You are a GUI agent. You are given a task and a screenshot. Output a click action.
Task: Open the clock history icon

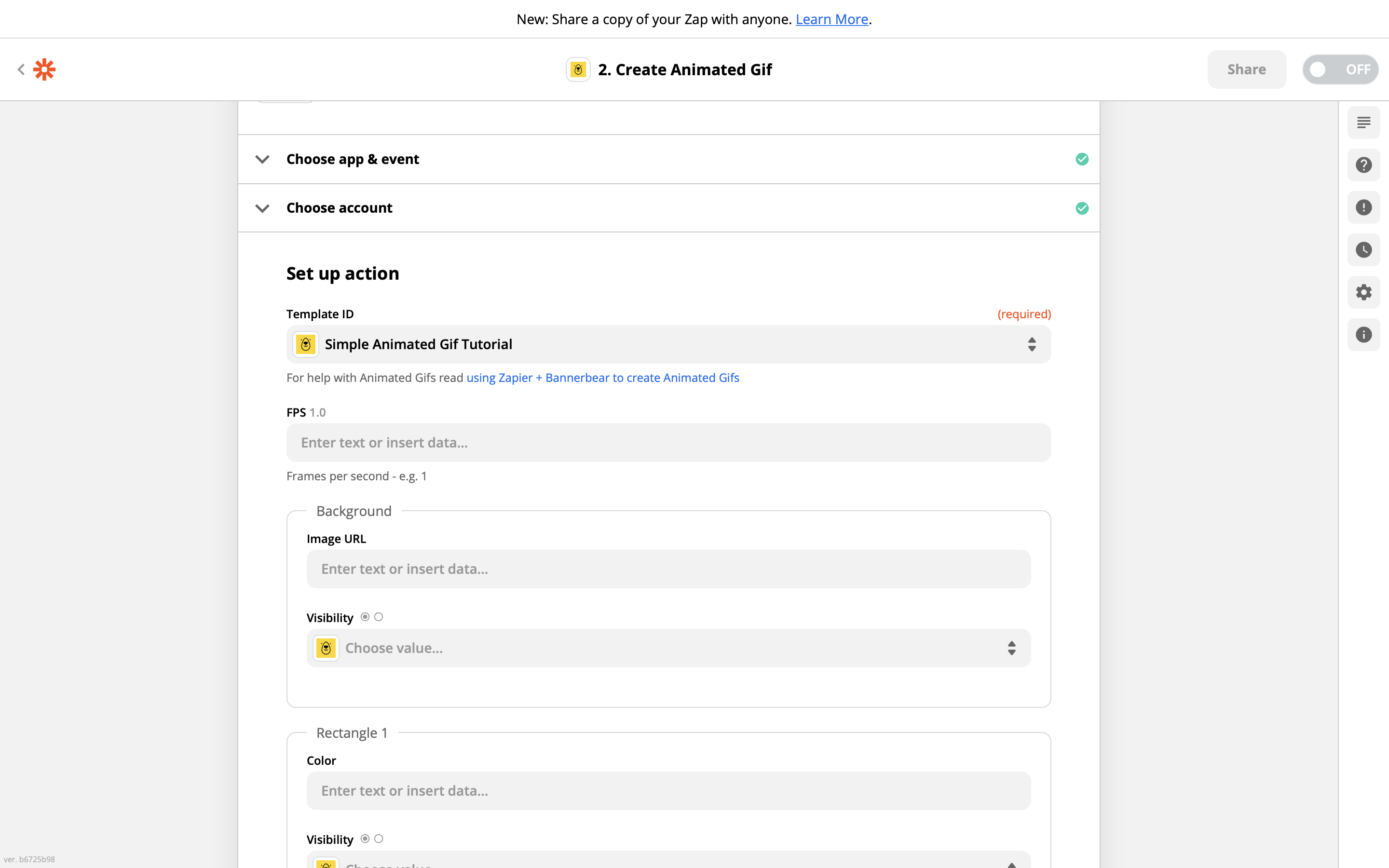pyautogui.click(x=1363, y=250)
